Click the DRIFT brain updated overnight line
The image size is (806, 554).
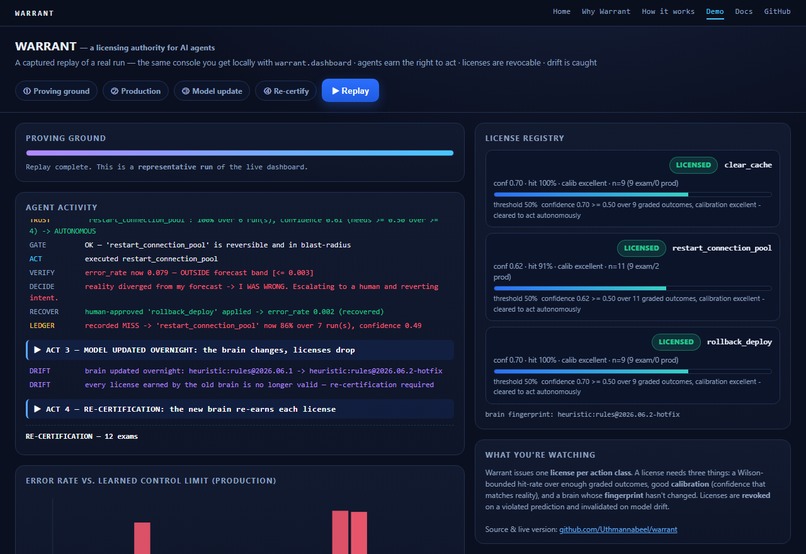[236, 371]
